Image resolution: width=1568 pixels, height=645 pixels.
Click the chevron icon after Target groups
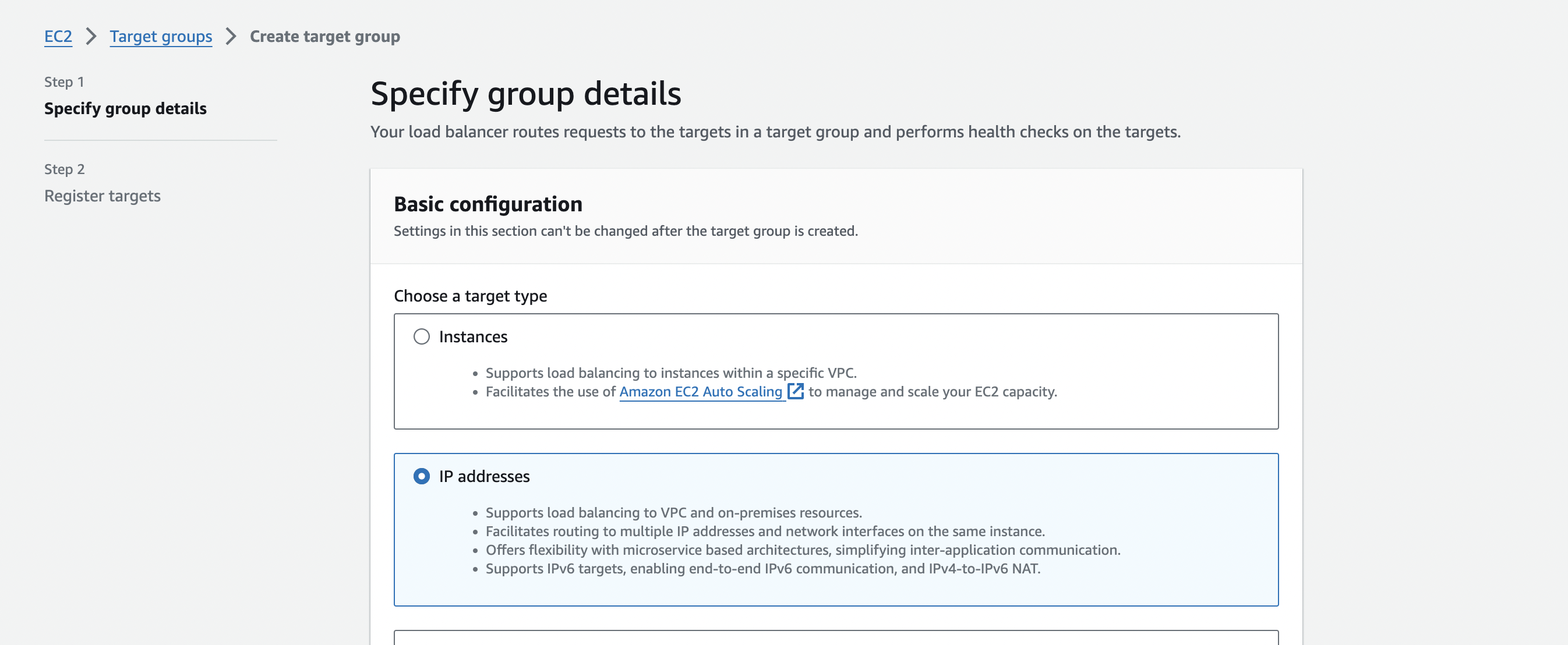[x=231, y=37]
